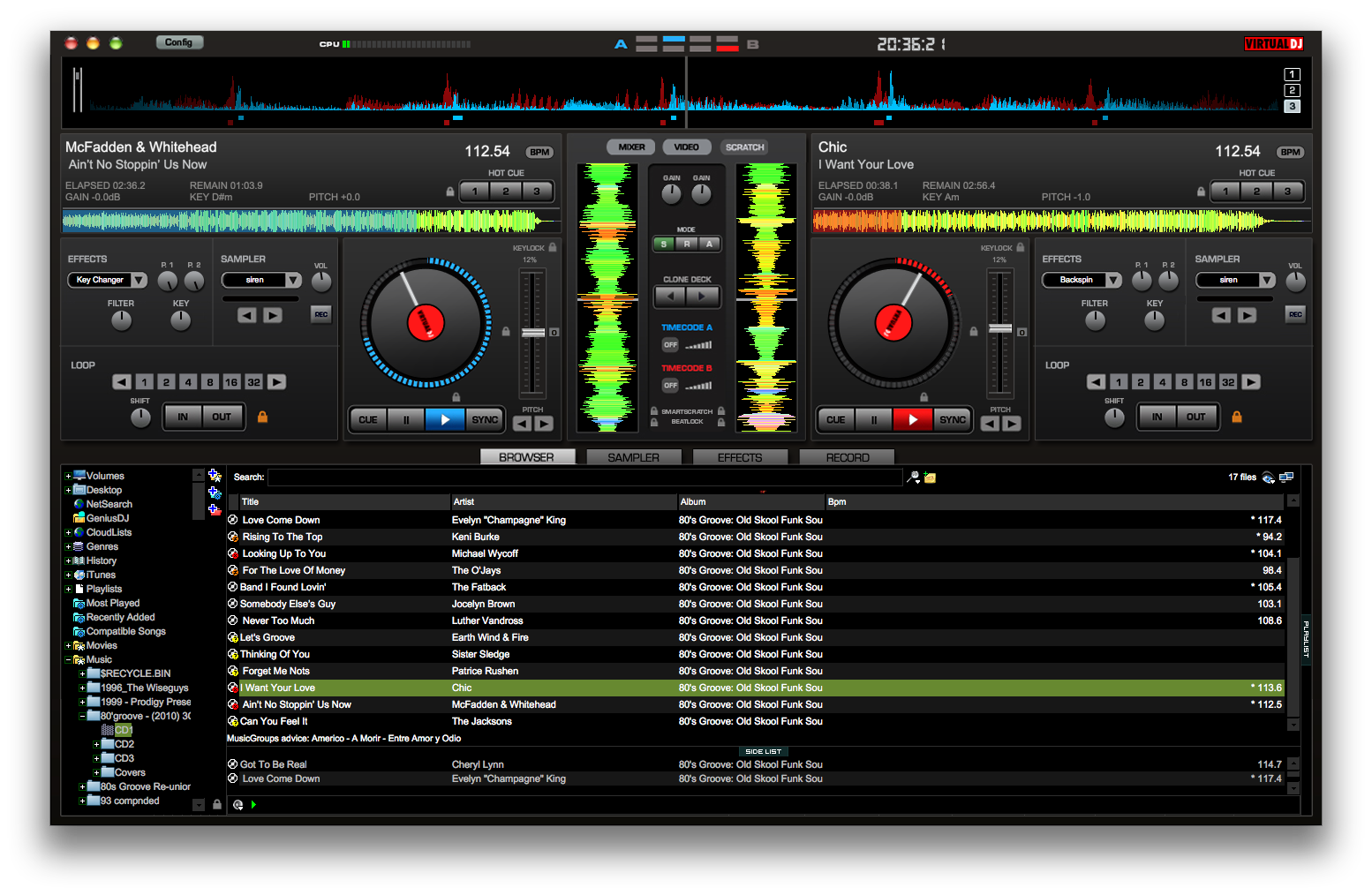Image resolution: width=1372 pixels, height=895 pixels.
Task: Expand the Genres tree node
Action: (68, 547)
